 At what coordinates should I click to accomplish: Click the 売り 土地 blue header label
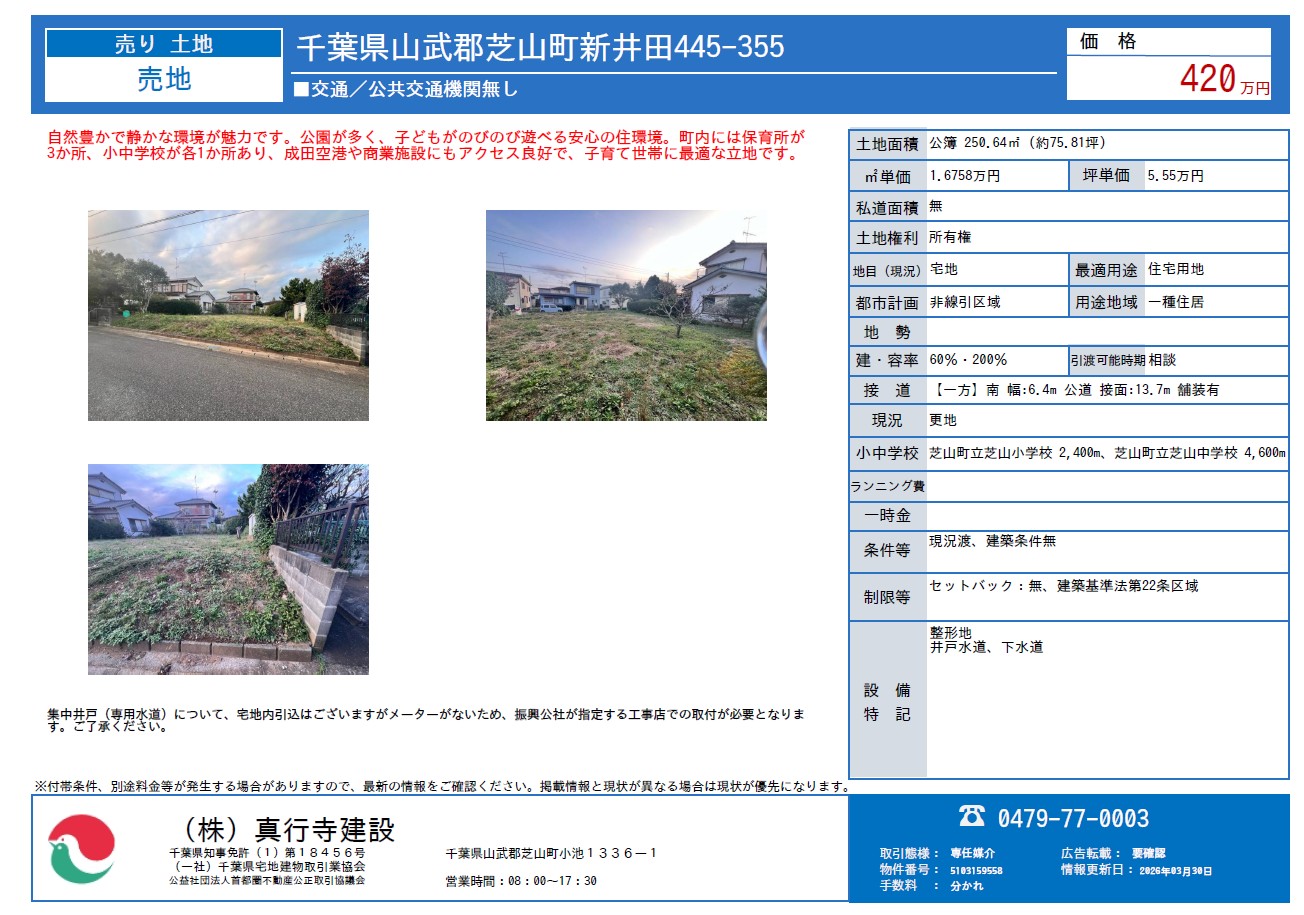164,44
